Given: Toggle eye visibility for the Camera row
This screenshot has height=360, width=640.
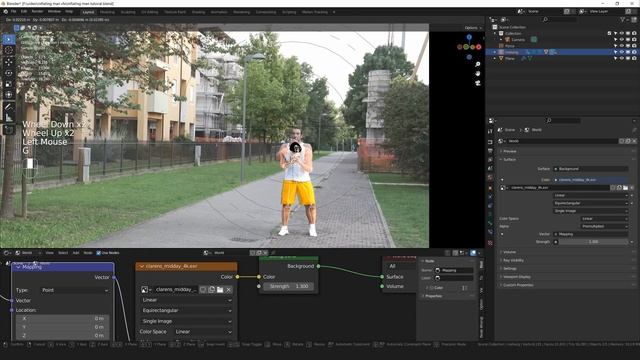Looking at the screenshot, I should [x=622, y=40].
